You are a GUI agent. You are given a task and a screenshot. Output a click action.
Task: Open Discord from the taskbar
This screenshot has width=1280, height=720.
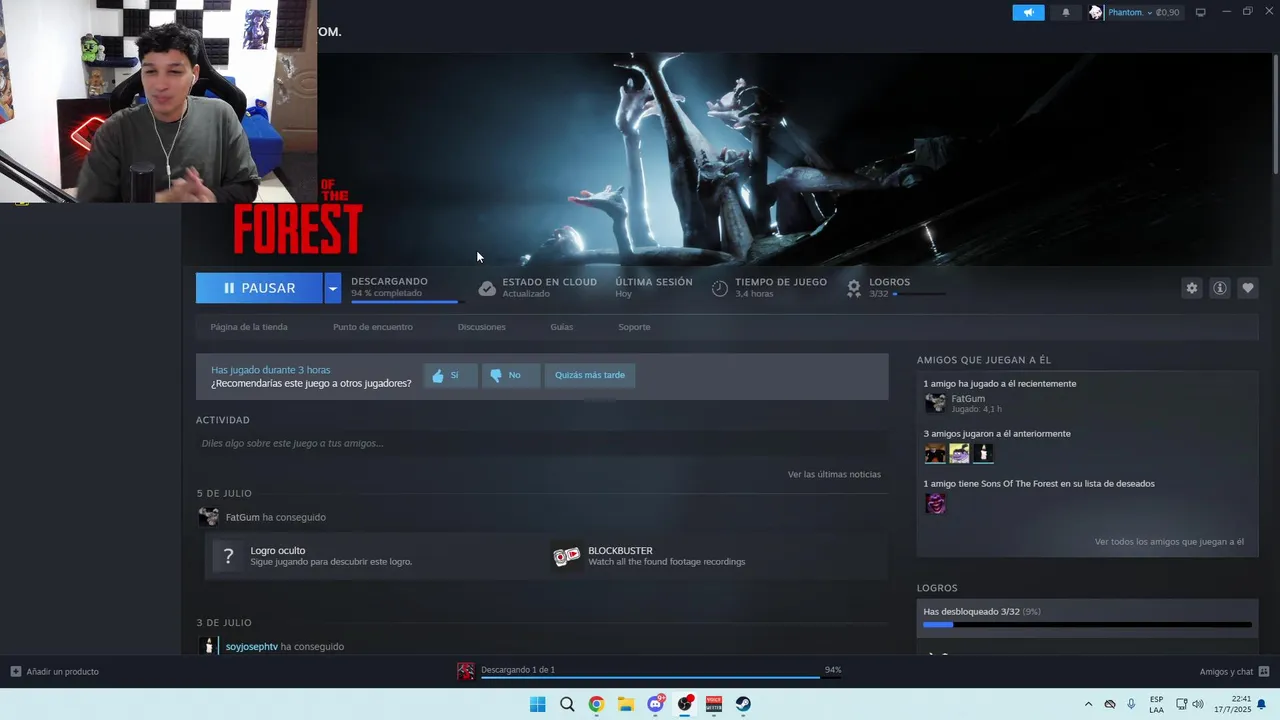655,704
